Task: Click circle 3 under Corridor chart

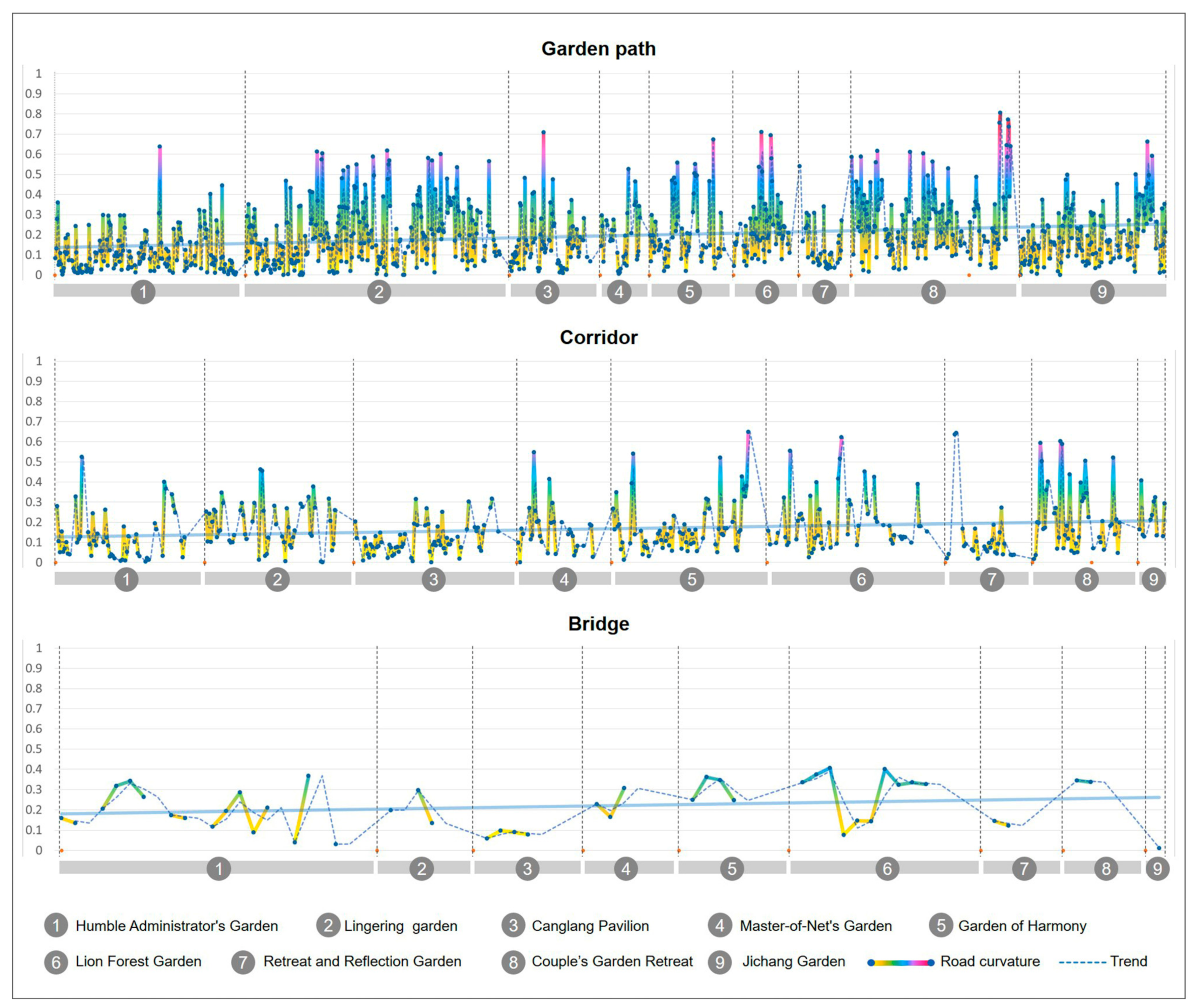Action: coord(433,579)
